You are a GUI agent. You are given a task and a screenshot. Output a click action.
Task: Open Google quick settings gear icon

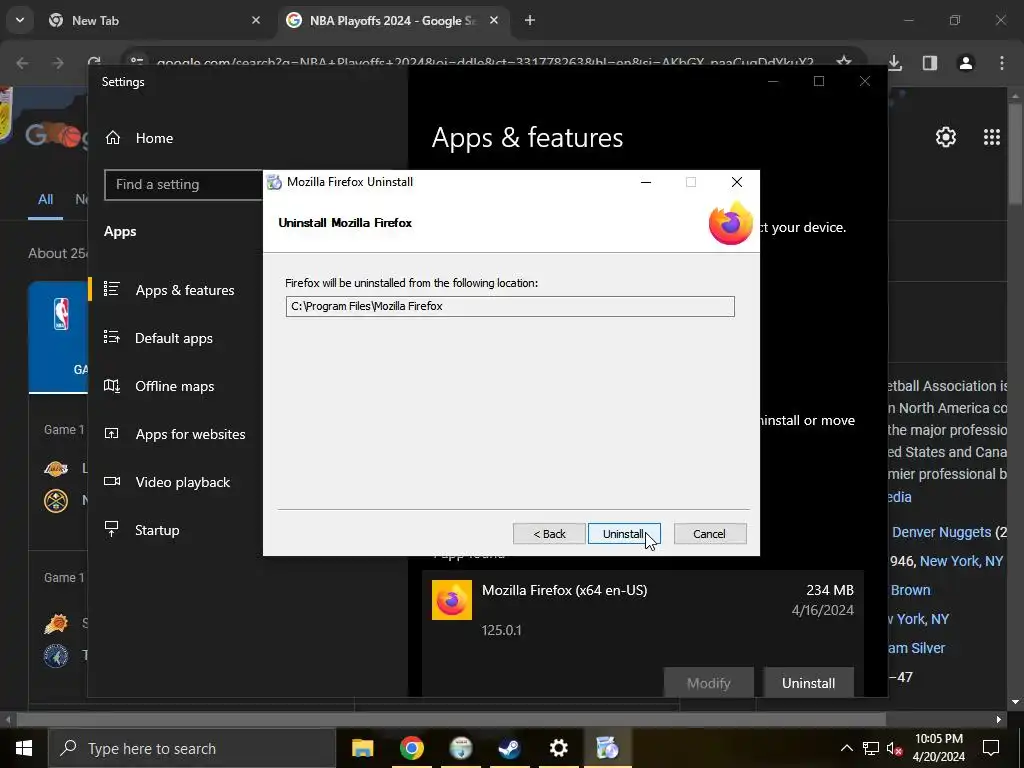click(946, 137)
